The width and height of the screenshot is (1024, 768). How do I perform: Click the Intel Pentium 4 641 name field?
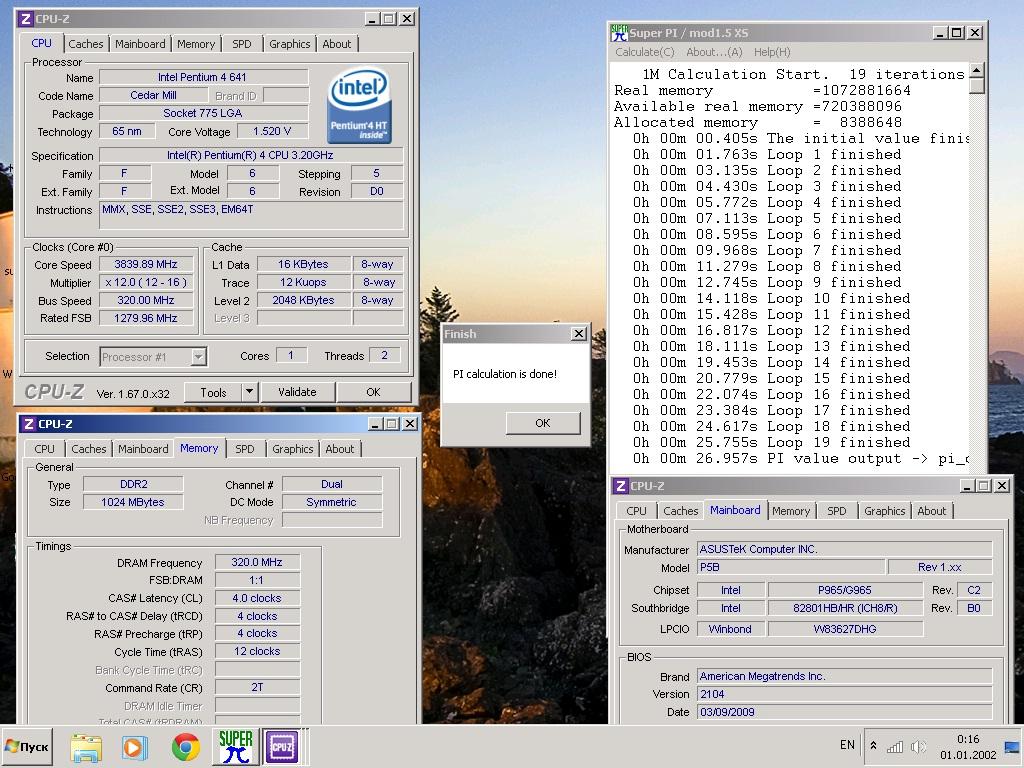(x=202, y=77)
